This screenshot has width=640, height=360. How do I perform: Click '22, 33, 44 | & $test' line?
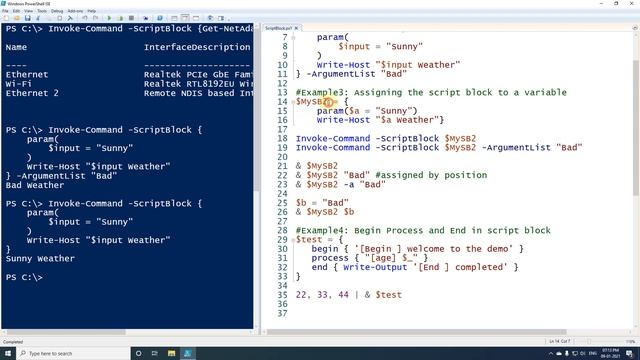coord(349,295)
